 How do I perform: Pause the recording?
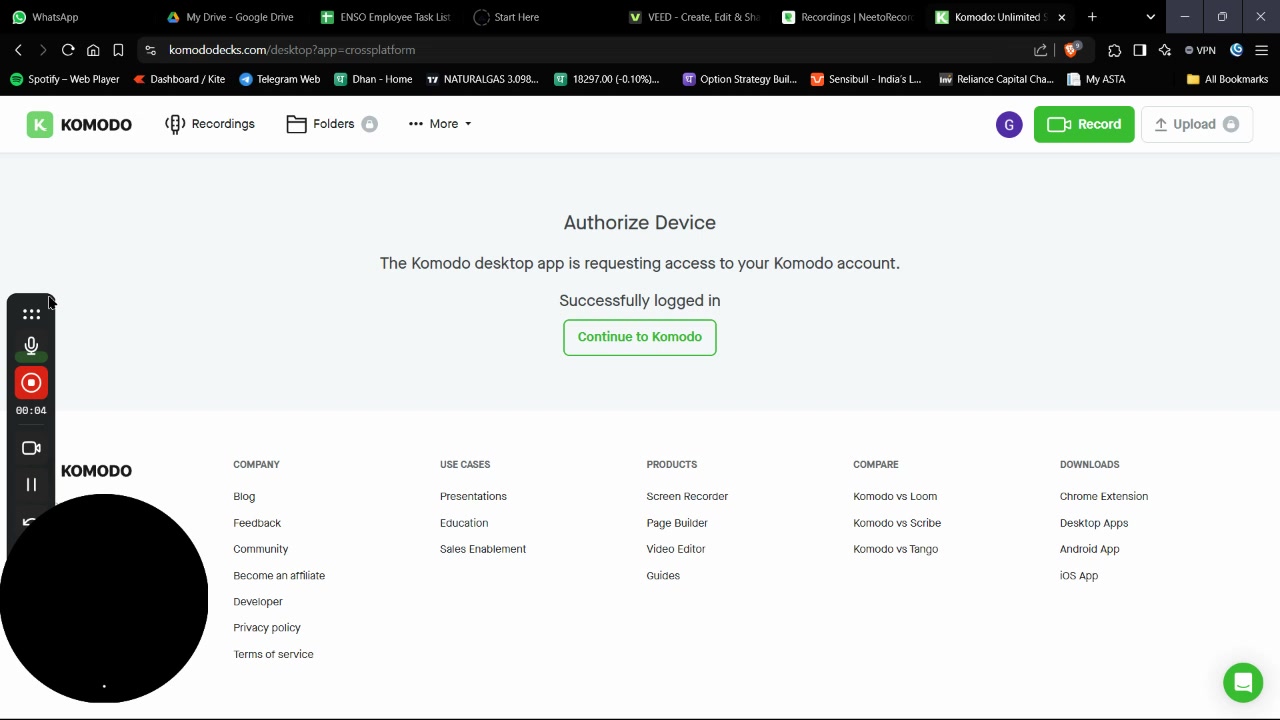tap(31, 485)
